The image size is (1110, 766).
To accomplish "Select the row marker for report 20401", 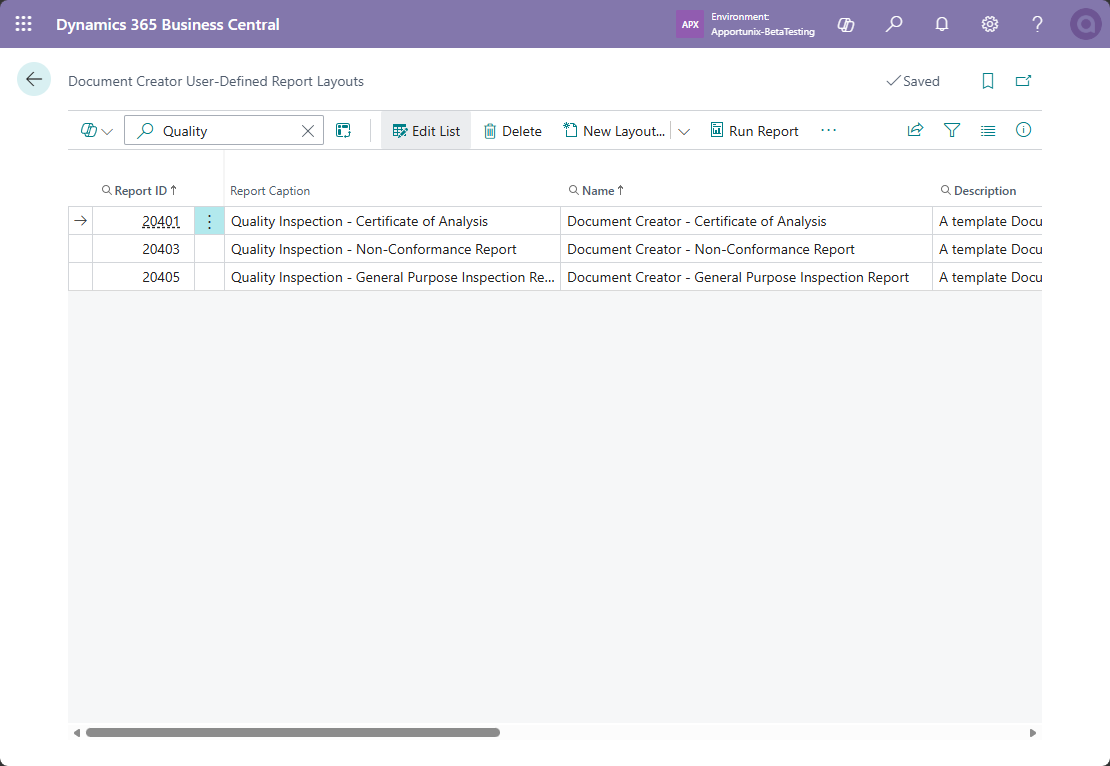I will point(81,221).
